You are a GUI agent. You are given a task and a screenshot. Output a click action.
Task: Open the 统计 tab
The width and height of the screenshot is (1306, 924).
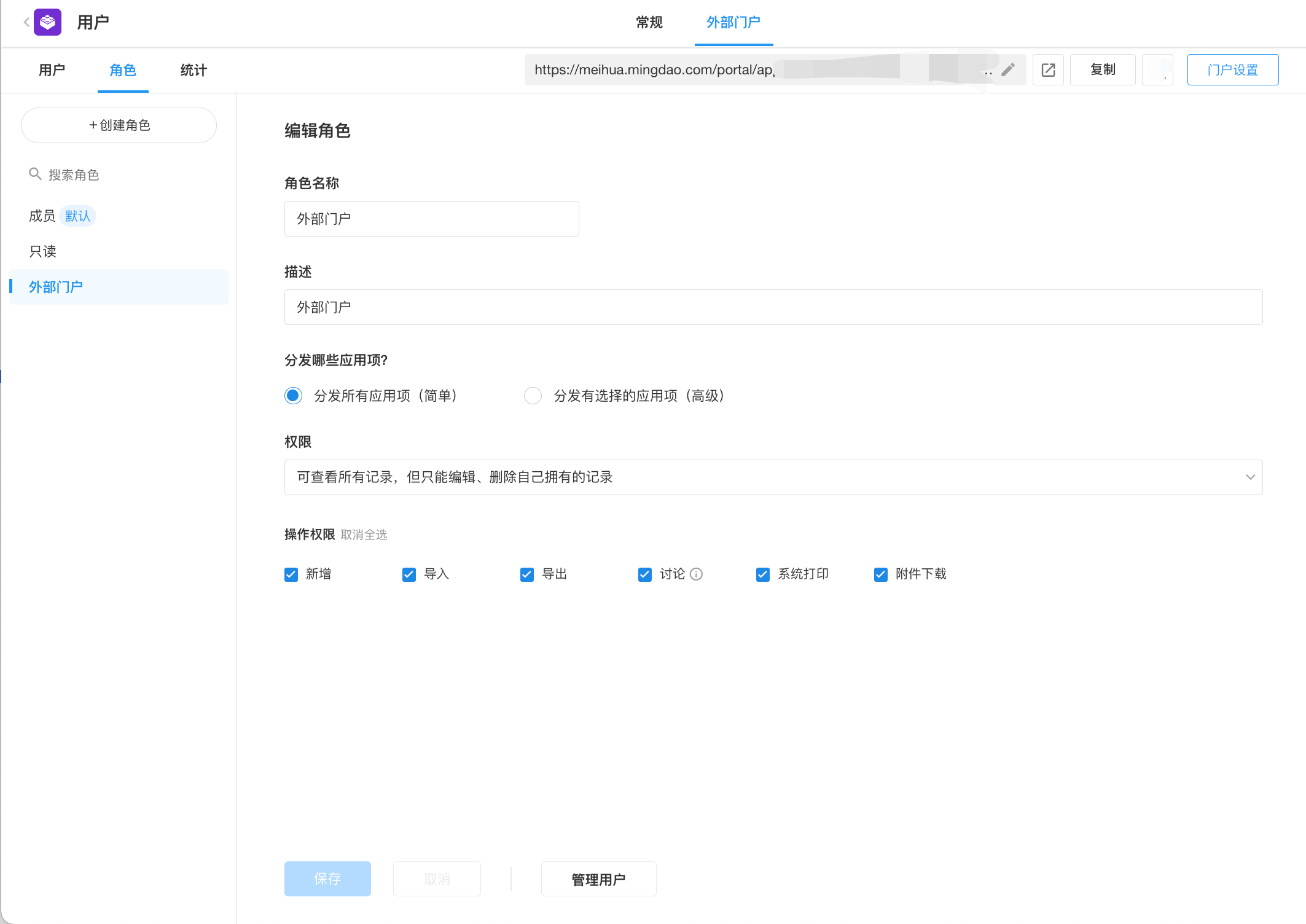point(194,70)
